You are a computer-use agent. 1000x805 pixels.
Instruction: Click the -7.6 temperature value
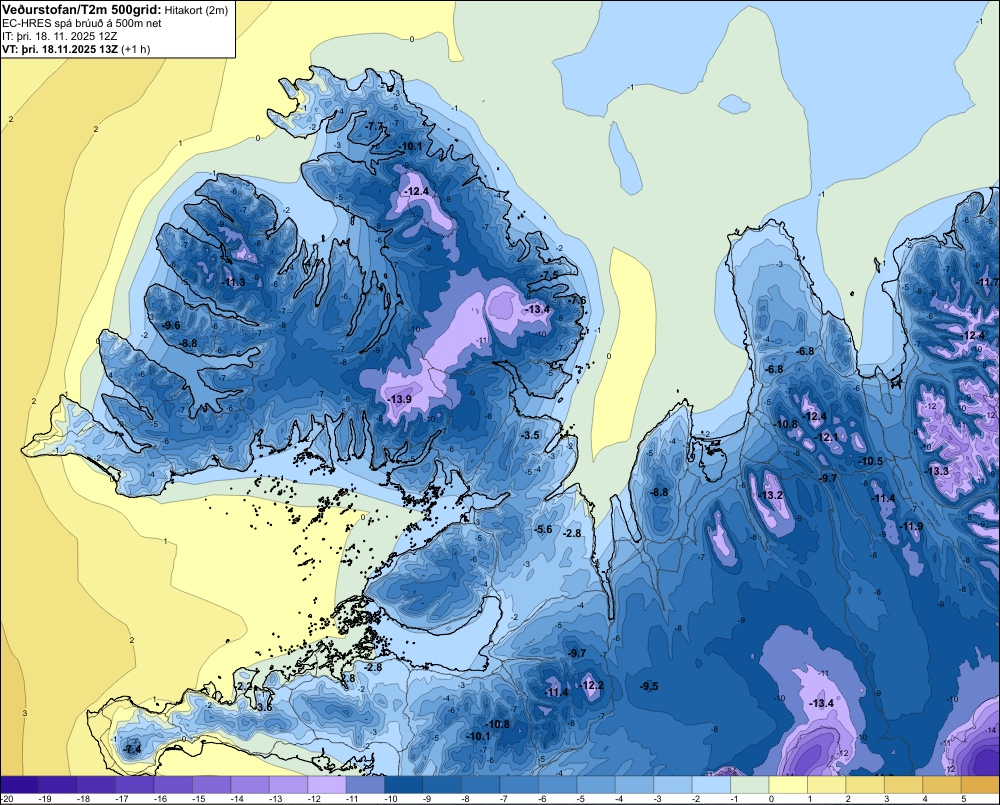577,300
